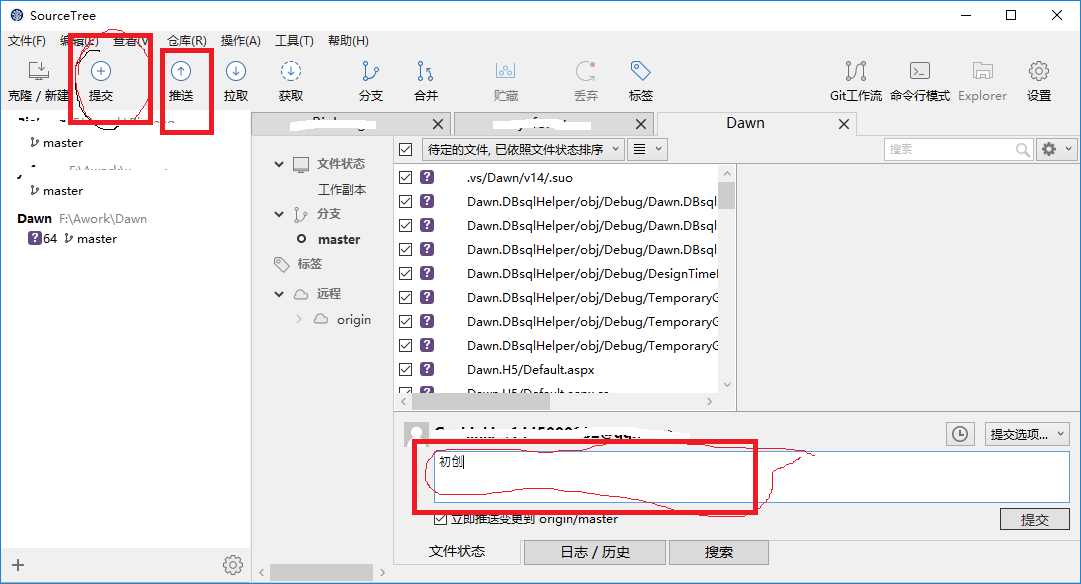Screen dimensions: 1081x584
Task: Switch to the 文件状态 bottom tab
Action: [x=457, y=552]
